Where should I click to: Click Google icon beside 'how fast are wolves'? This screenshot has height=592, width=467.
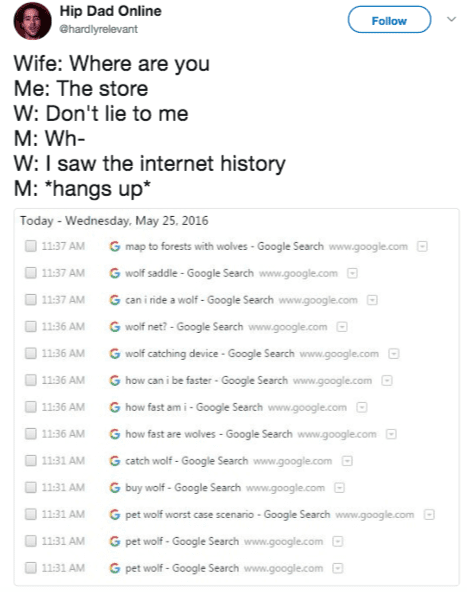click(114, 434)
